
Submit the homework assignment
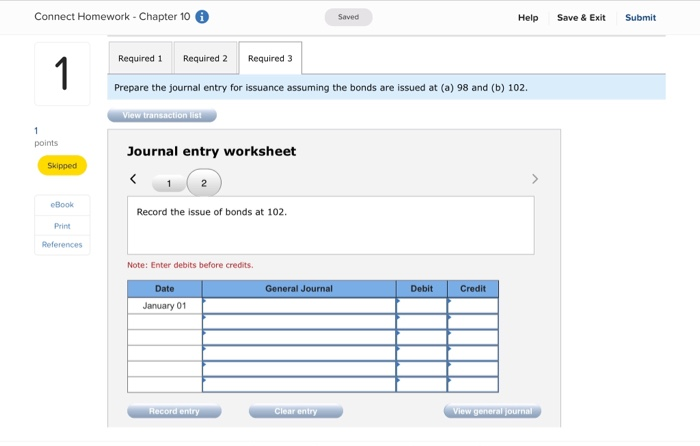[x=640, y=17]
